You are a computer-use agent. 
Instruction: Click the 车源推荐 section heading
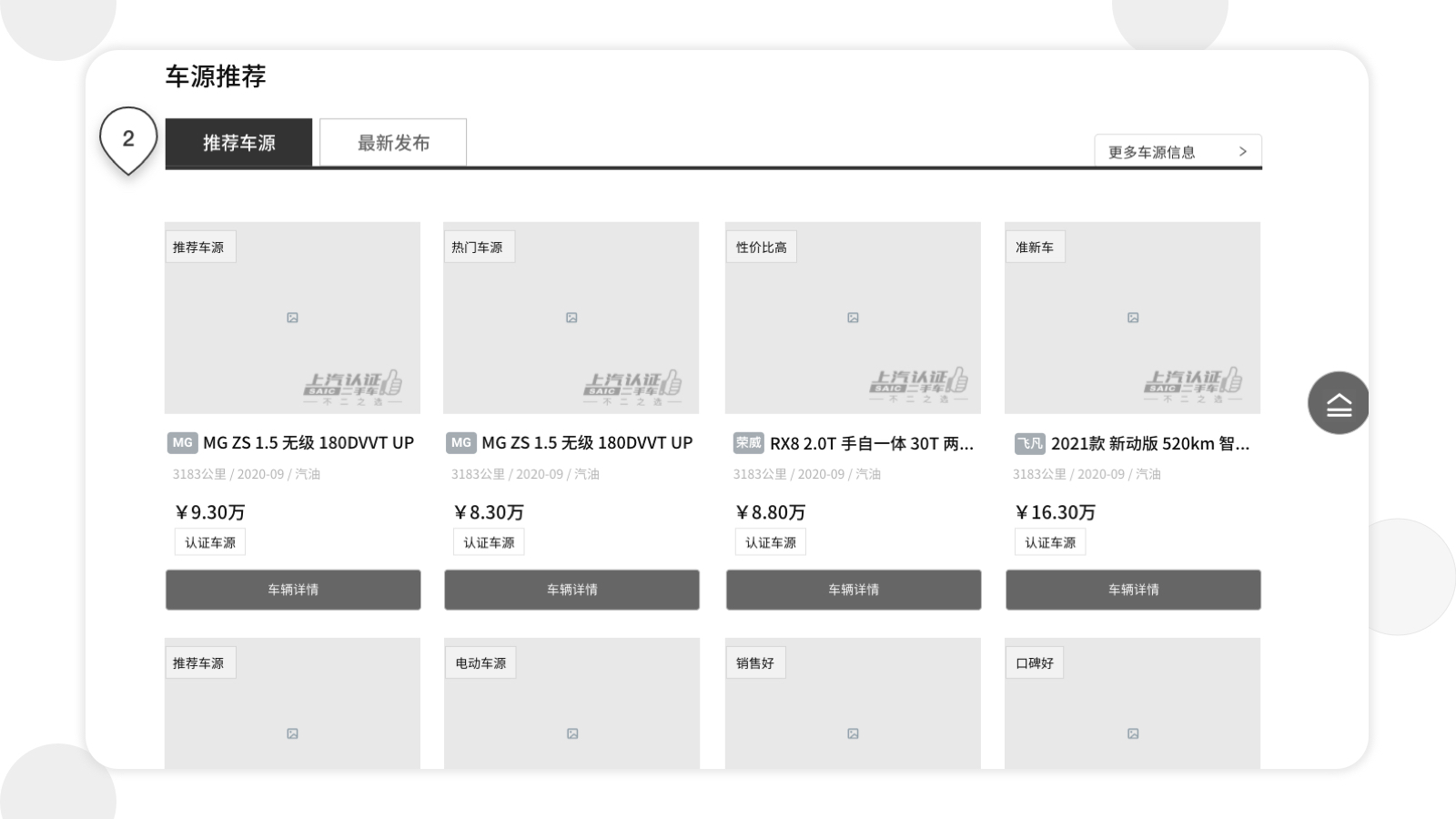tap(216, 76)
